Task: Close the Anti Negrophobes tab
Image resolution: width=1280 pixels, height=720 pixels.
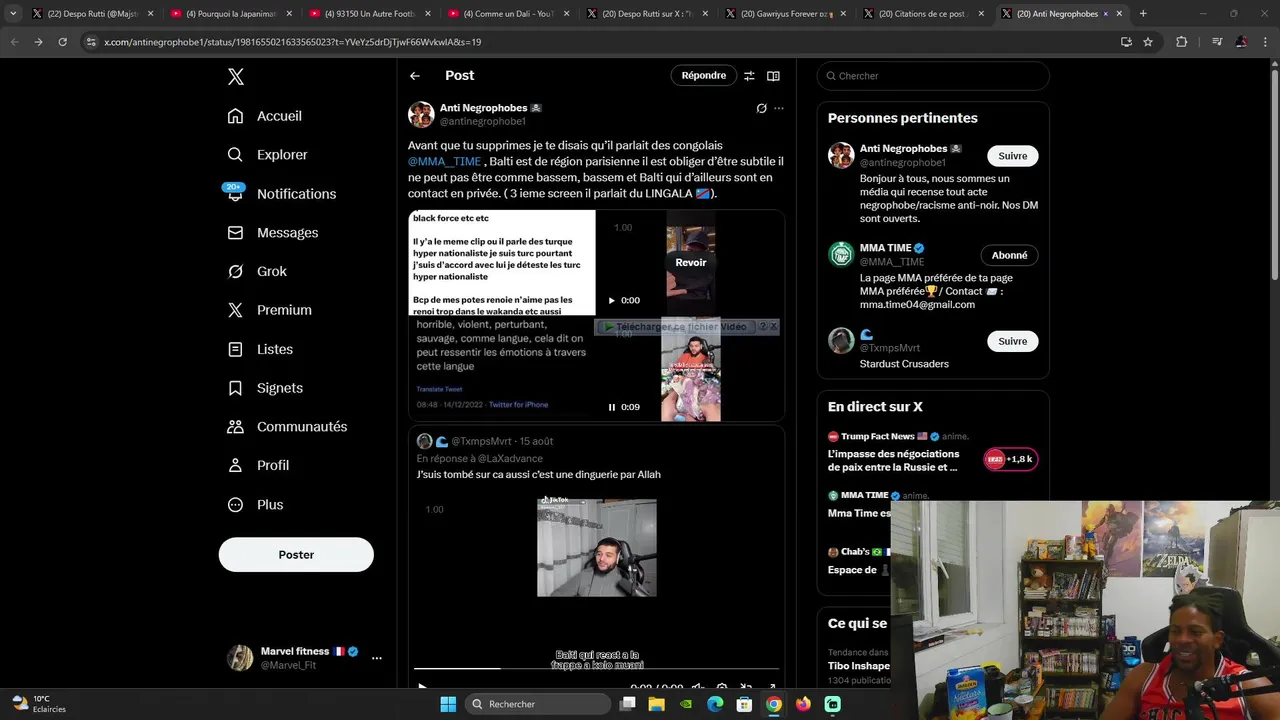Action: (1118, 14)
